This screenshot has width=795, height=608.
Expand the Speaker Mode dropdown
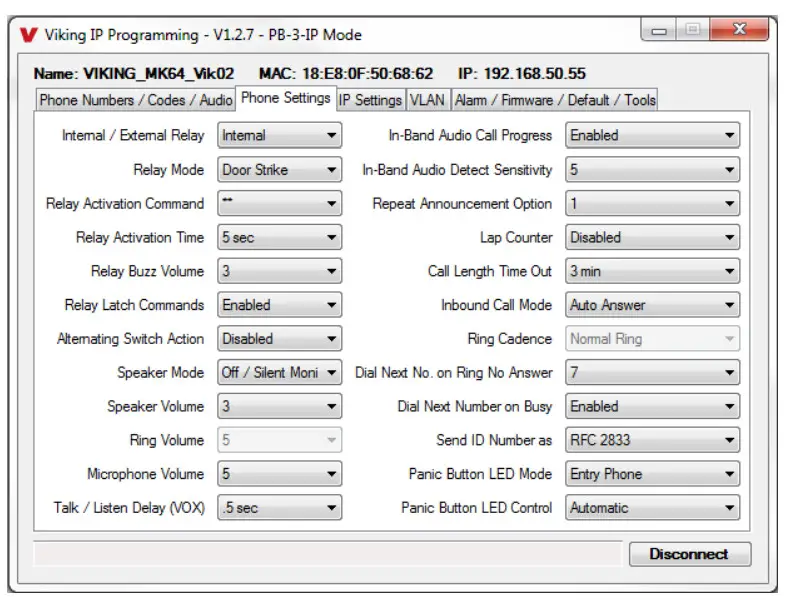tap(279, 373)
